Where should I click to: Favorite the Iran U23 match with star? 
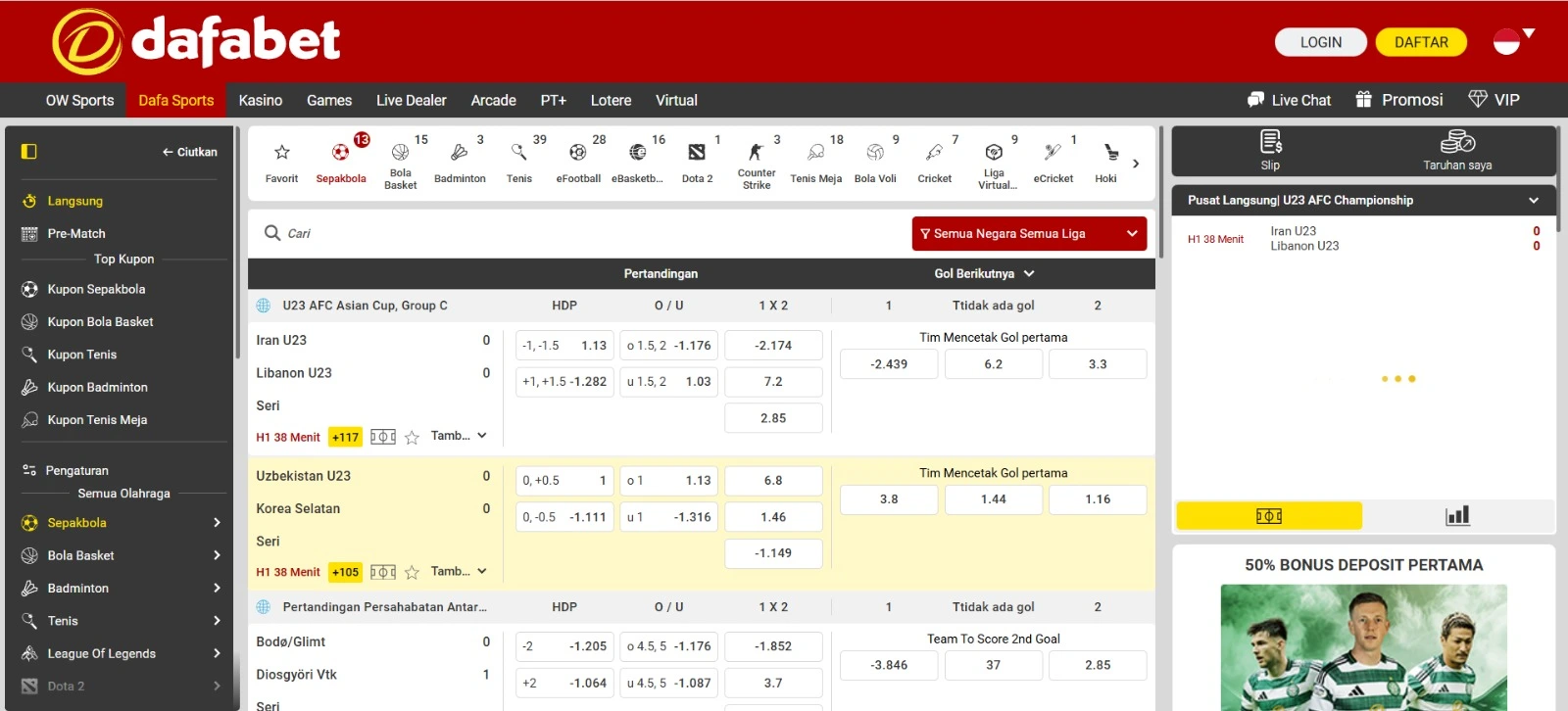[x=413, y=437]
